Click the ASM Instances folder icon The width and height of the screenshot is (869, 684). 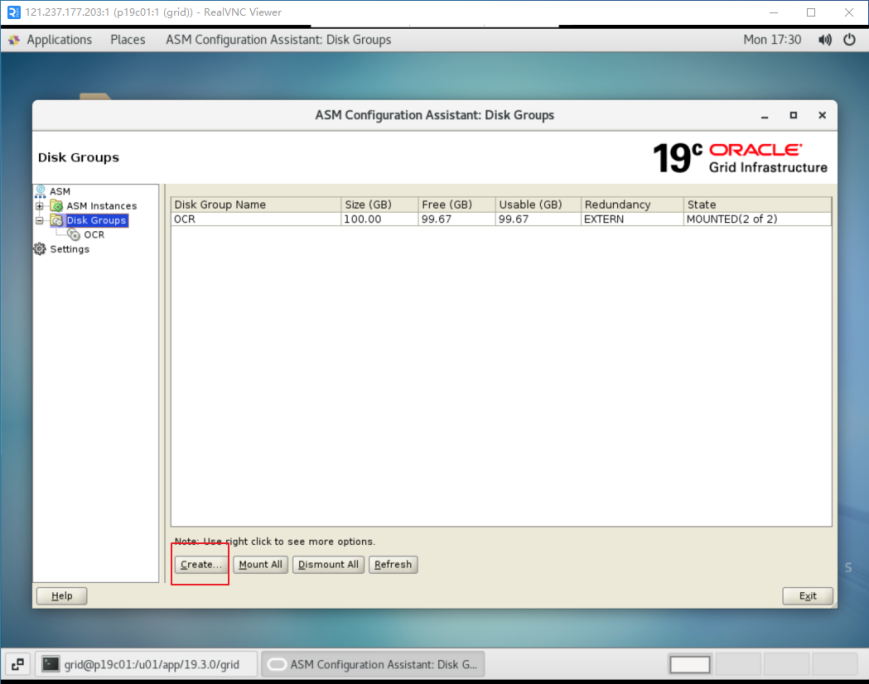57,206
